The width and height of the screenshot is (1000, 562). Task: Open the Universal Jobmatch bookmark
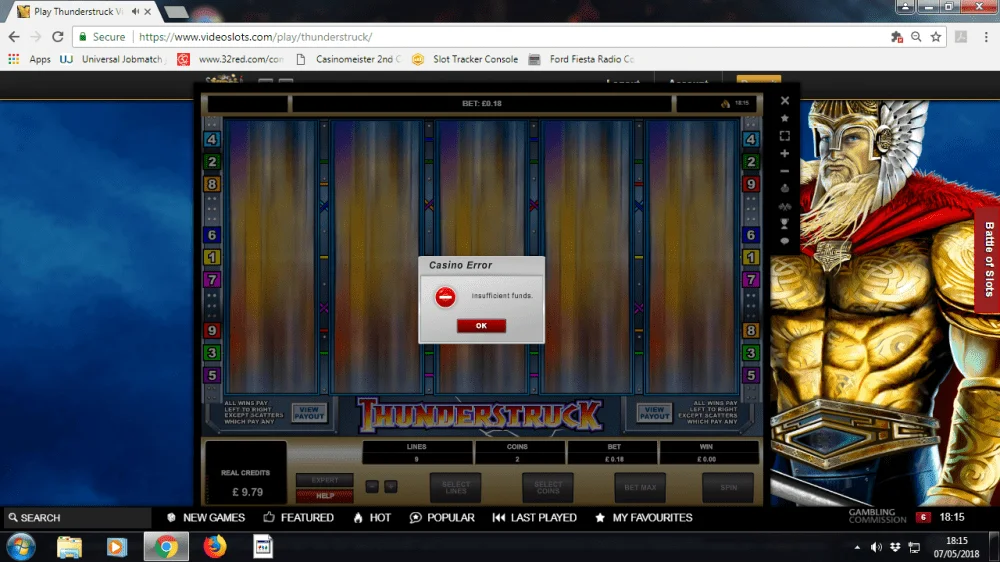tap(114, 59)
